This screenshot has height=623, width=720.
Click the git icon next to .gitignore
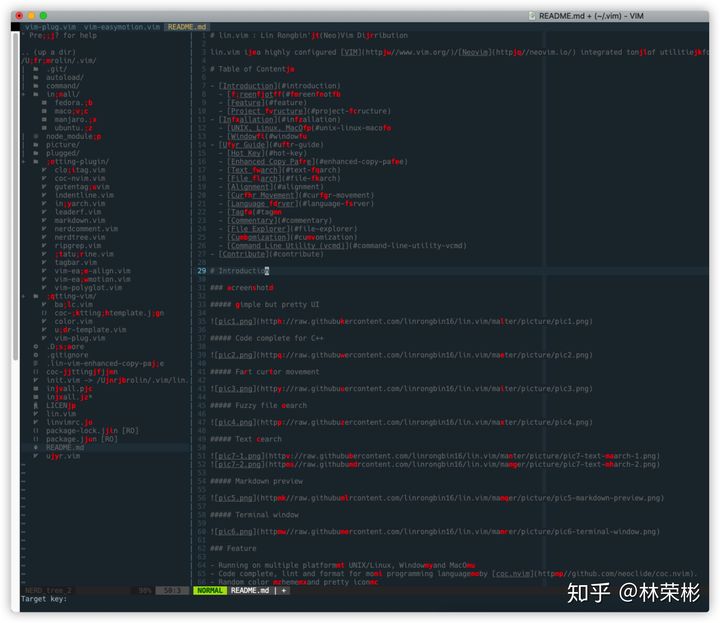[x=36, y=354]
